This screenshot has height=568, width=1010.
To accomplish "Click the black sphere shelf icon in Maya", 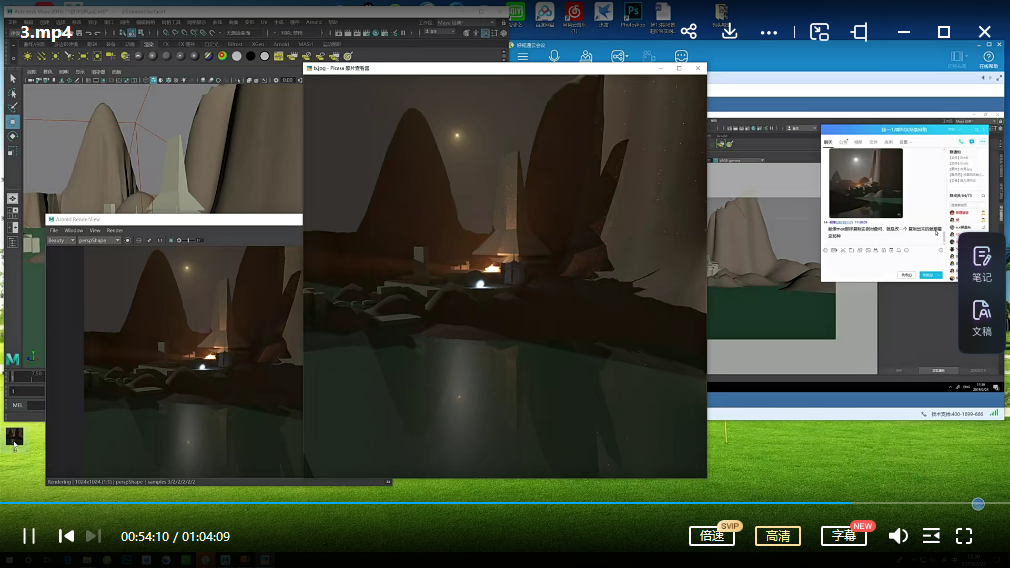I will [251, 57].
